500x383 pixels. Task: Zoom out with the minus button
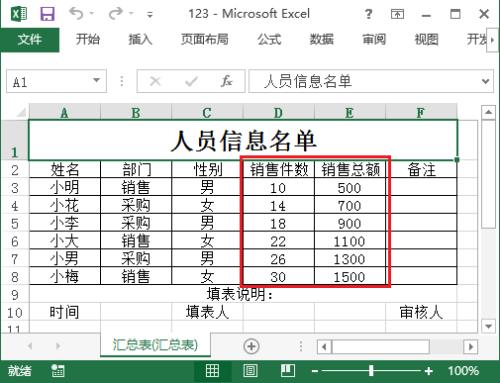315,371
